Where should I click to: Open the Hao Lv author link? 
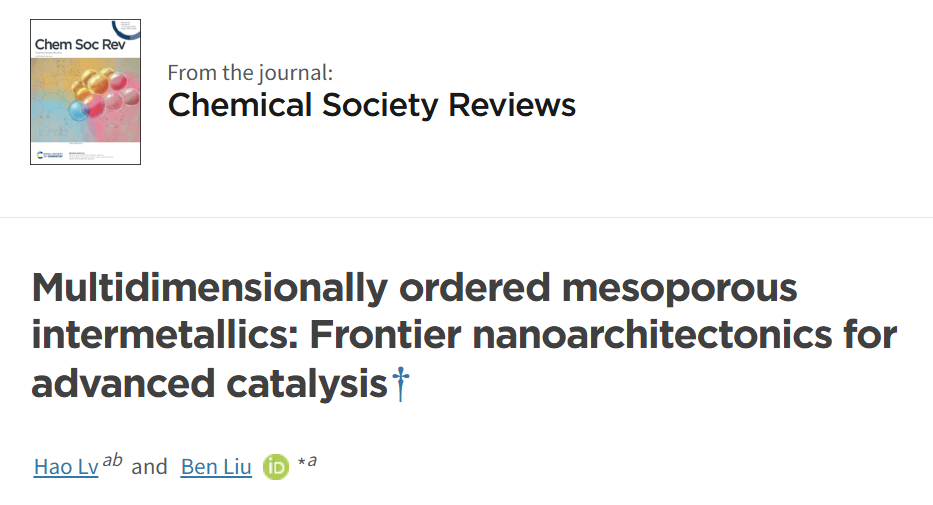[66, 467]
